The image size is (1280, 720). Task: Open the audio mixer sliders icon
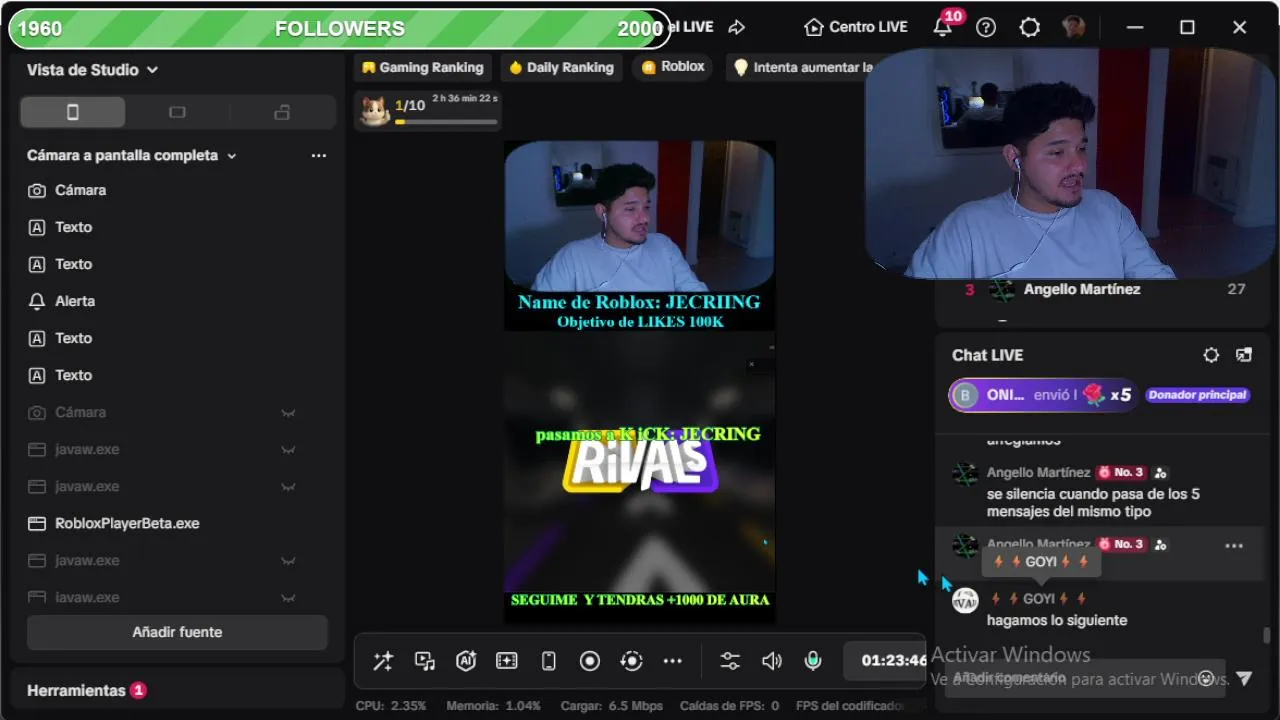coord(730,661)
